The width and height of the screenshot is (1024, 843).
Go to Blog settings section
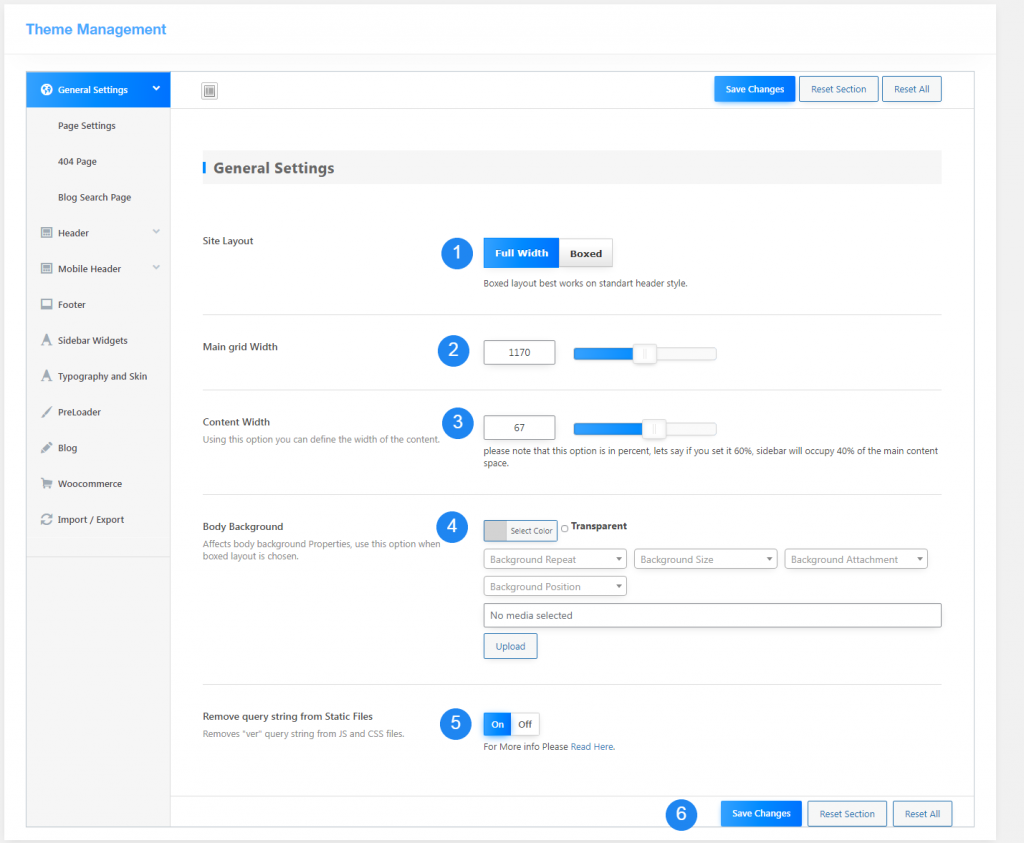[67, 448]
